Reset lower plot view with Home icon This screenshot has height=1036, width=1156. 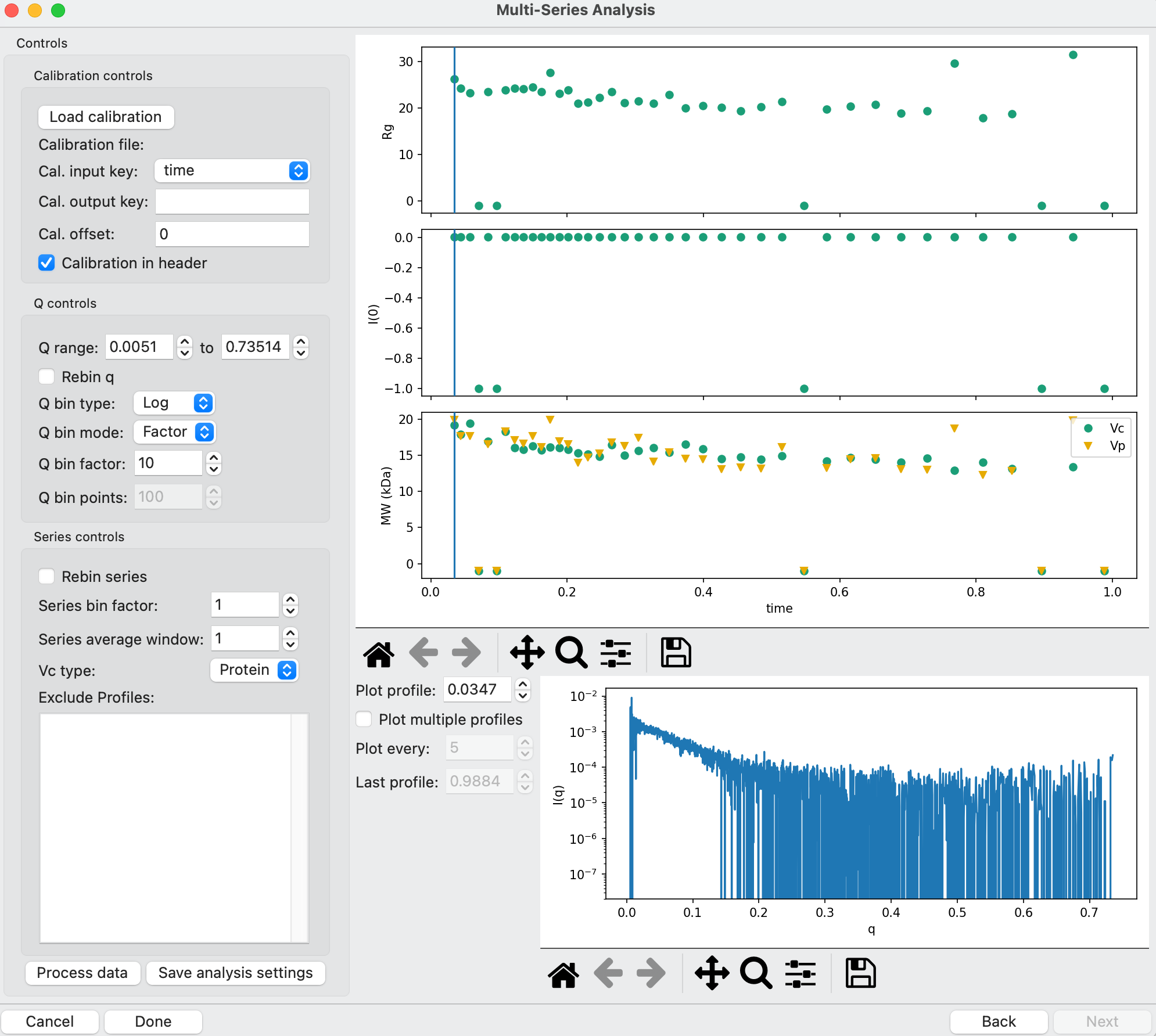coord(563,974)
